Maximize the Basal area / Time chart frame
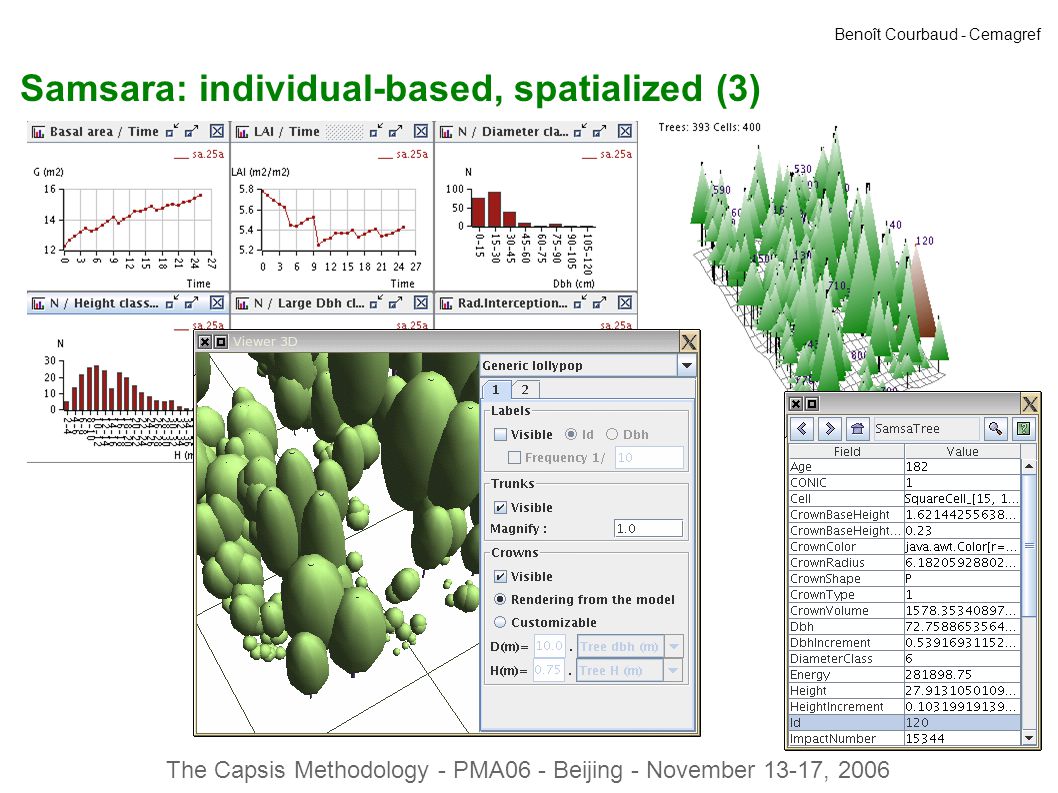1058x793 pixels. (192, 131)
